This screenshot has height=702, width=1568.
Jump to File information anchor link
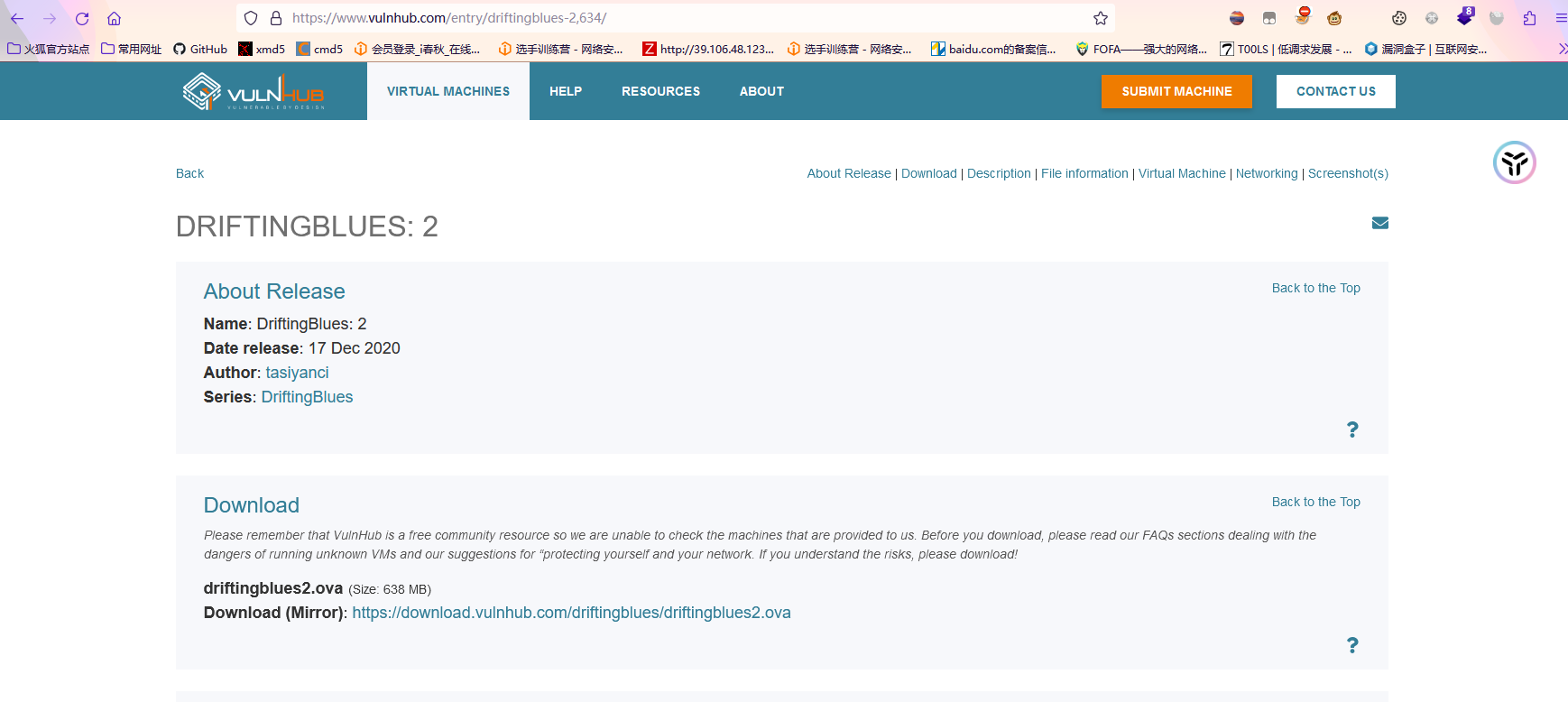(x=1084, y=173)
